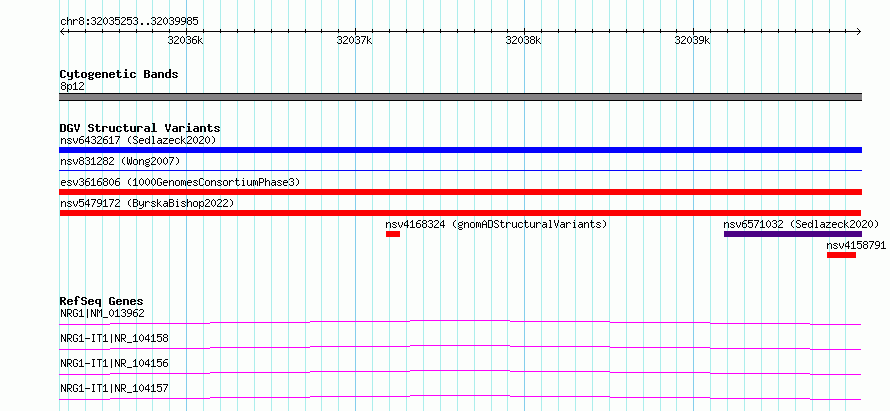890x411 pixels.
Task: Open the nsv831282 (Wong2007) label
Action: coord(120,161)
